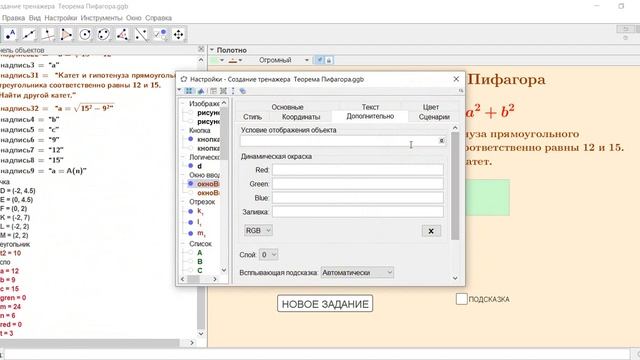The image size is (640, 360).
Task: Open the Правка menu
Action: coord(13,18)
